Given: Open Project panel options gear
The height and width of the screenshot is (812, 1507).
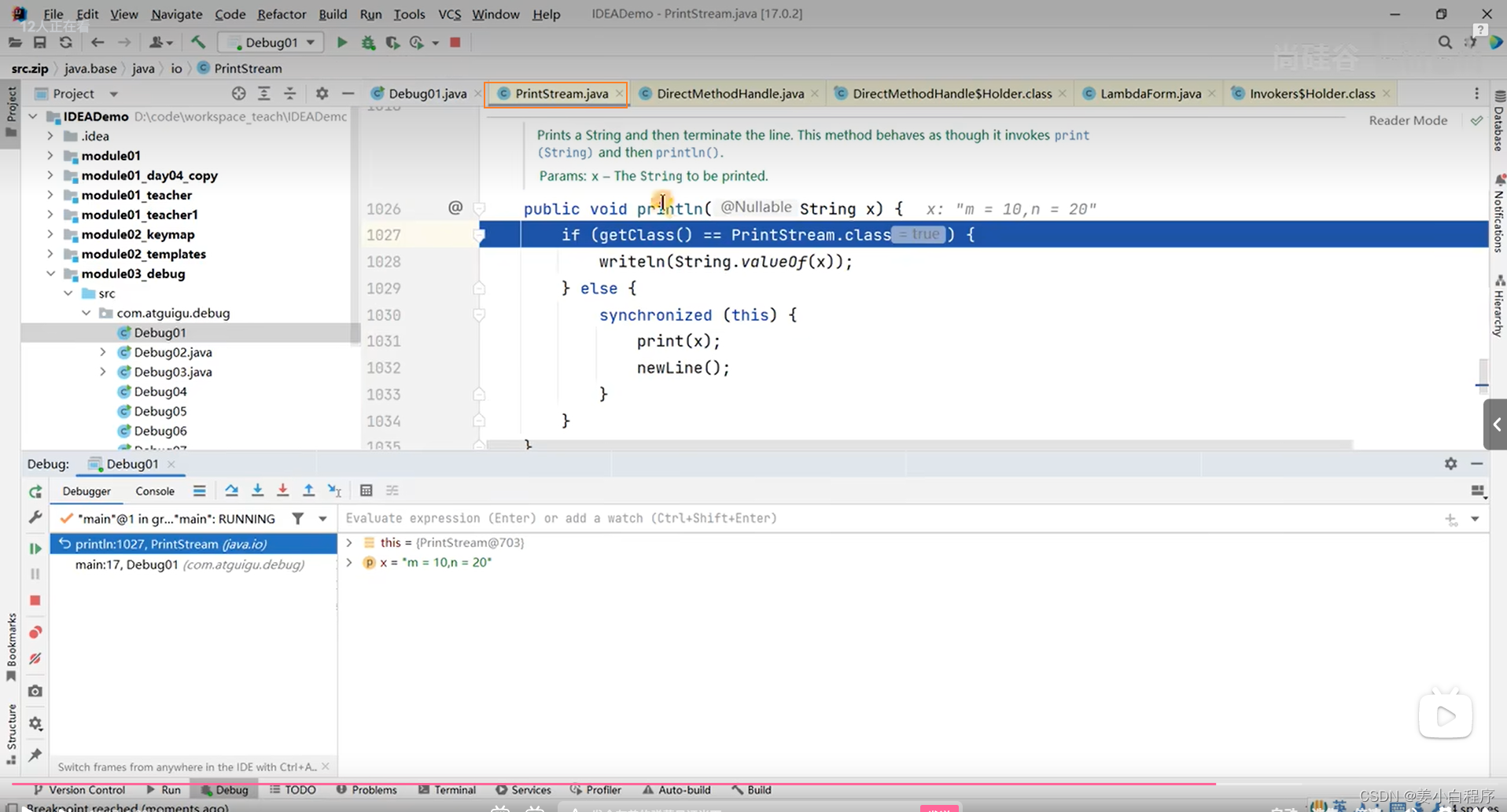Looking at the screenshot, I should (x=322, y=94).
